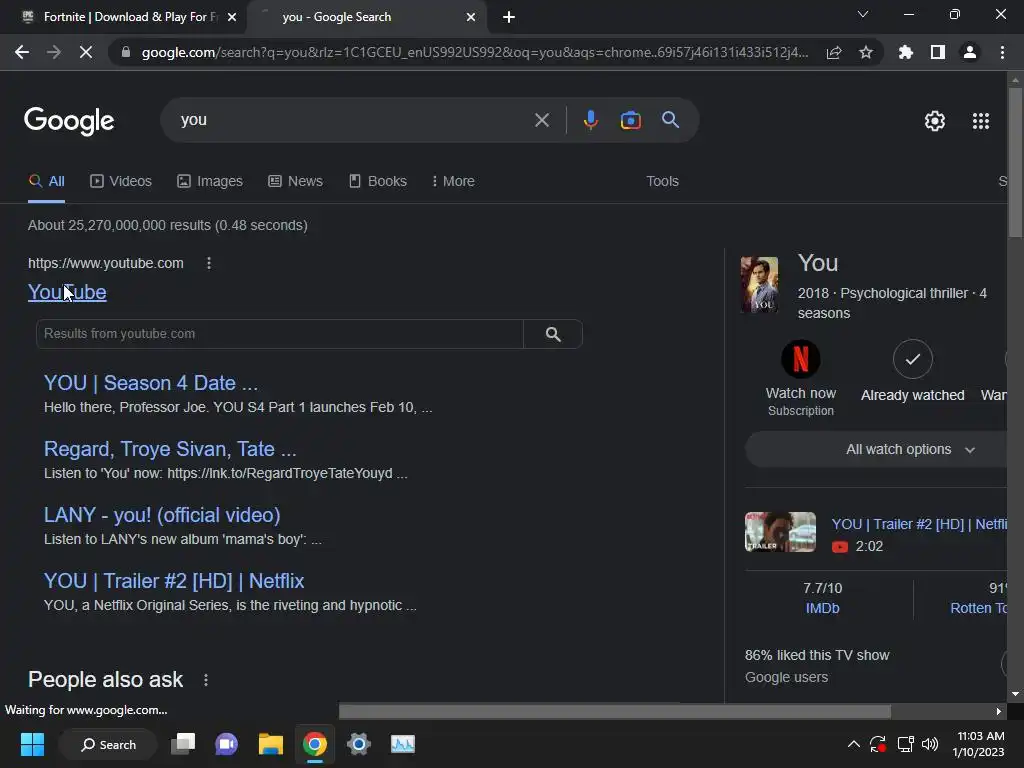This screenshot has width=1024, height=768.
Task: Open YOU | Trailer #2 Netflix result
Action: tap(174, 581)
